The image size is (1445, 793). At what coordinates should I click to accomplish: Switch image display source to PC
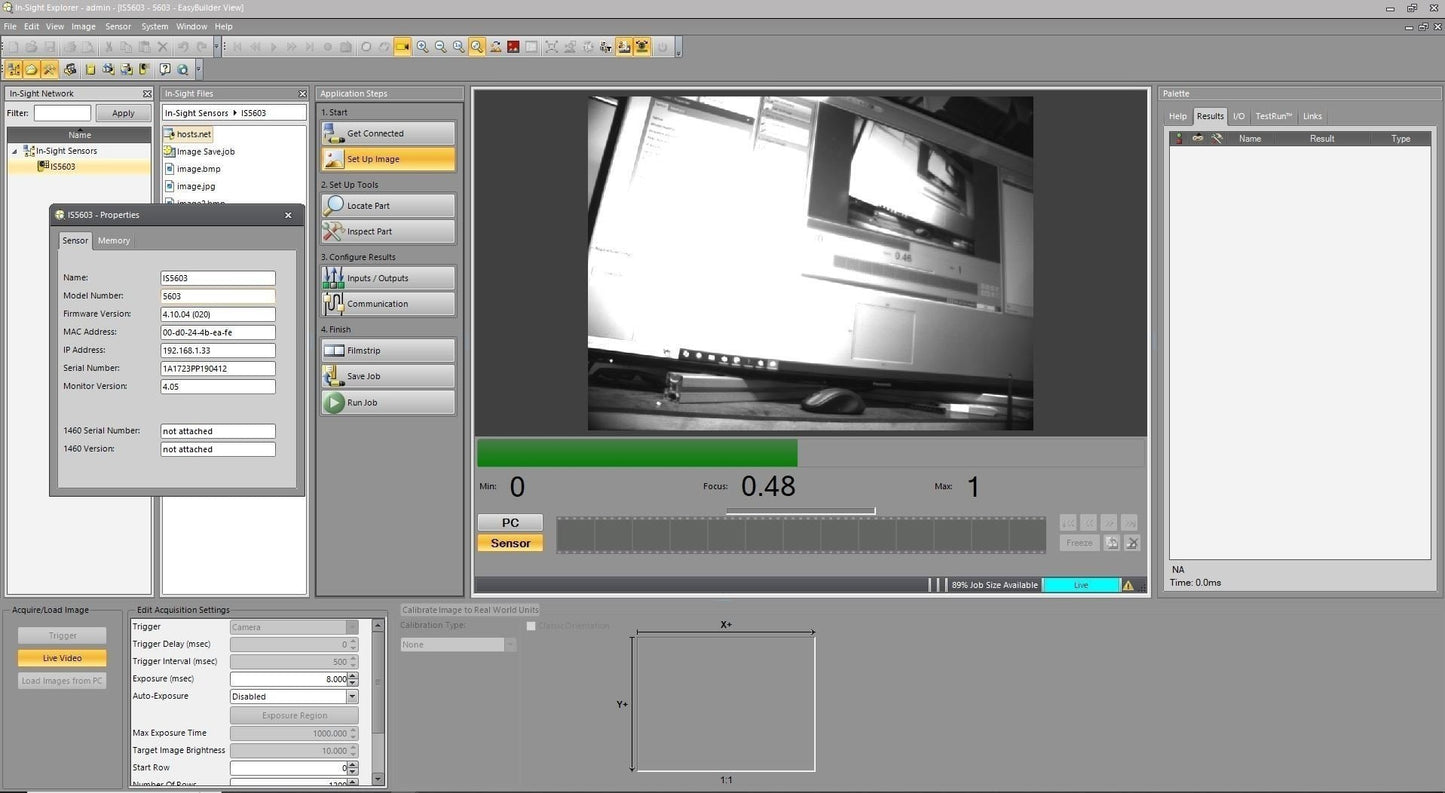510,522
